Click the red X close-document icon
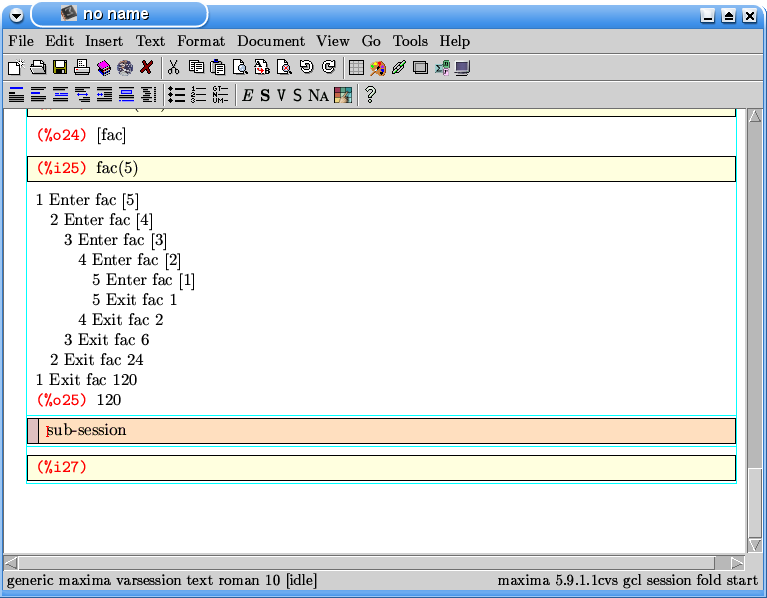This screenshot has width=767, height=598. (x=146, y=68)
